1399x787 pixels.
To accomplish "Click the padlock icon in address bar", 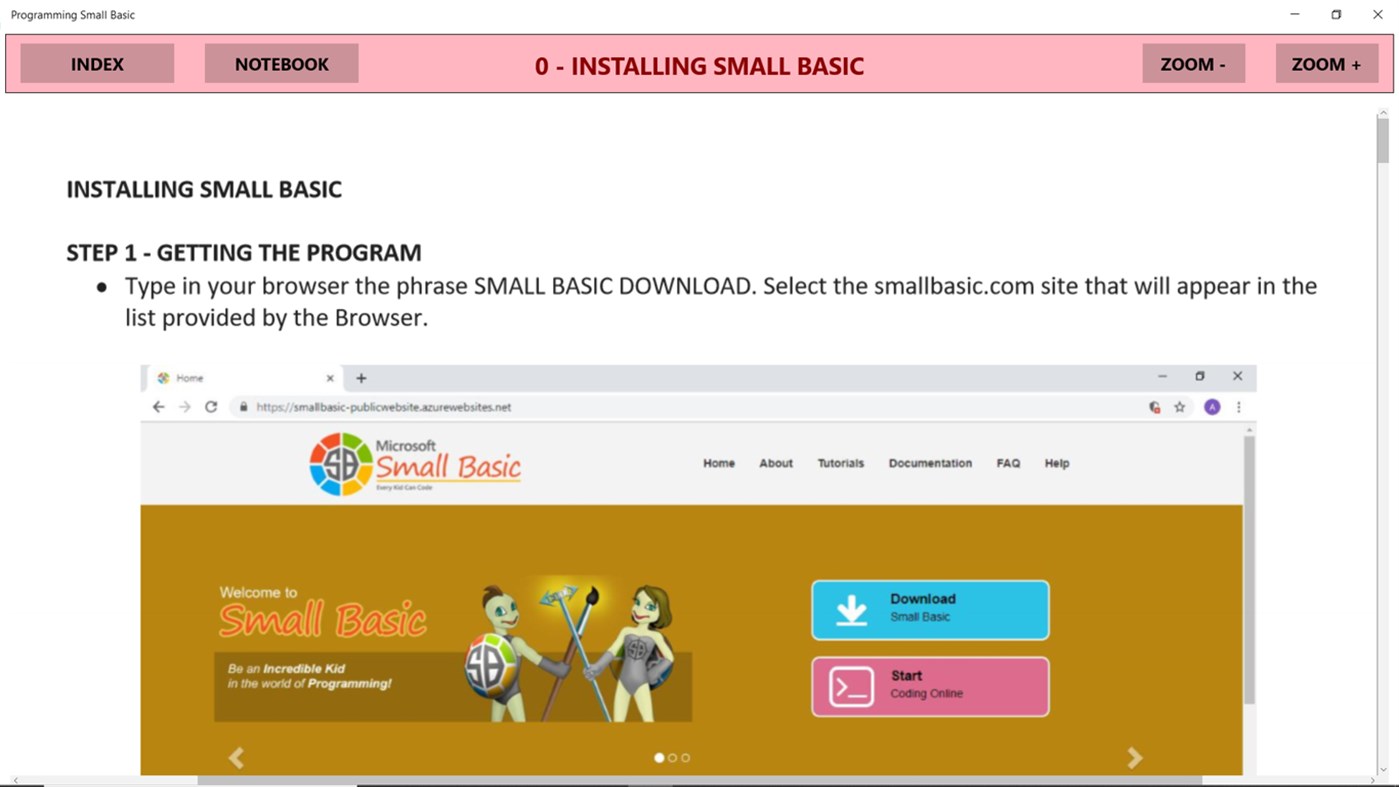I will (x=243, y=407).
